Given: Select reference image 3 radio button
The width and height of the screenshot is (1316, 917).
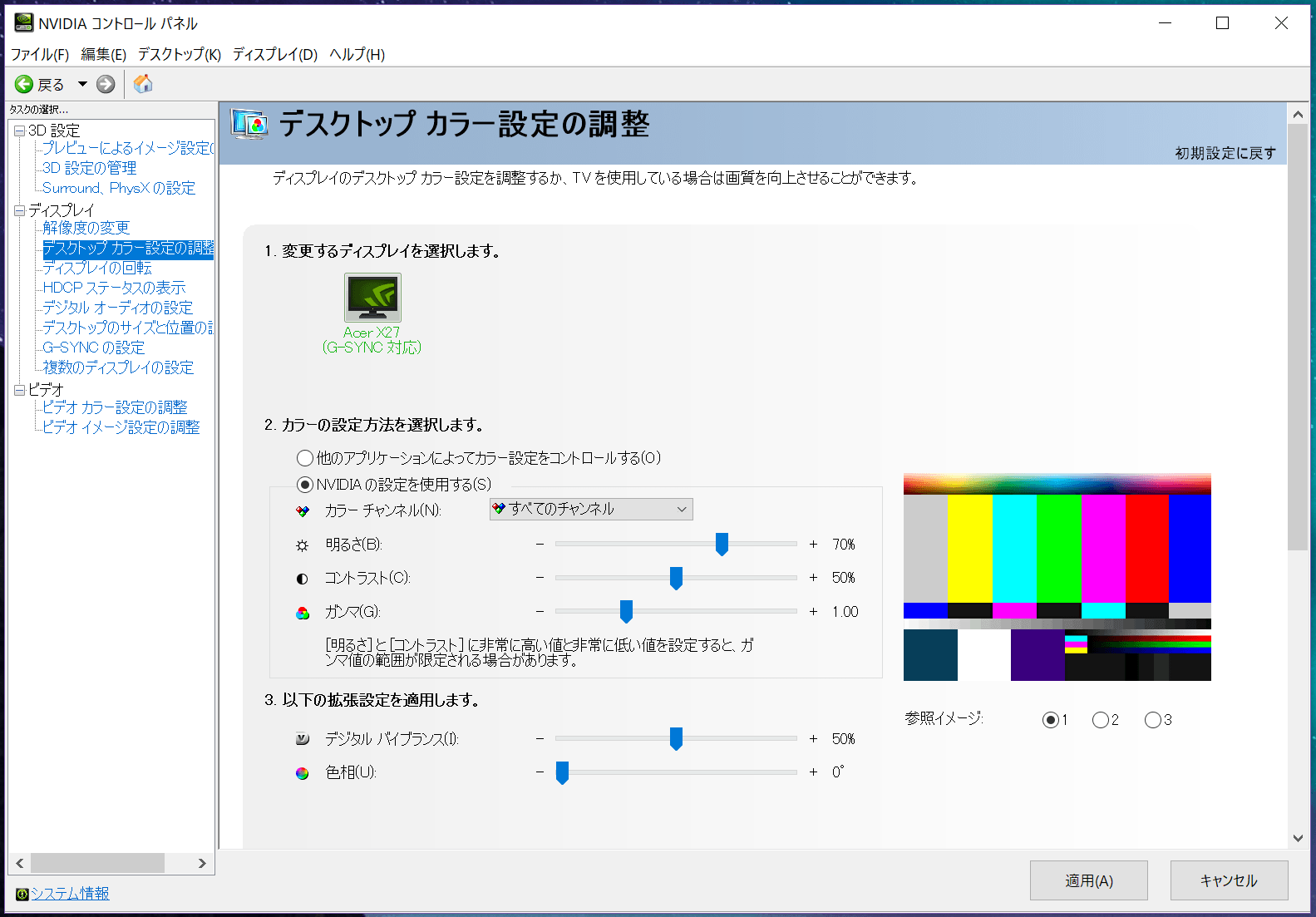Looking at the screenshot, I should (1153, 720).
